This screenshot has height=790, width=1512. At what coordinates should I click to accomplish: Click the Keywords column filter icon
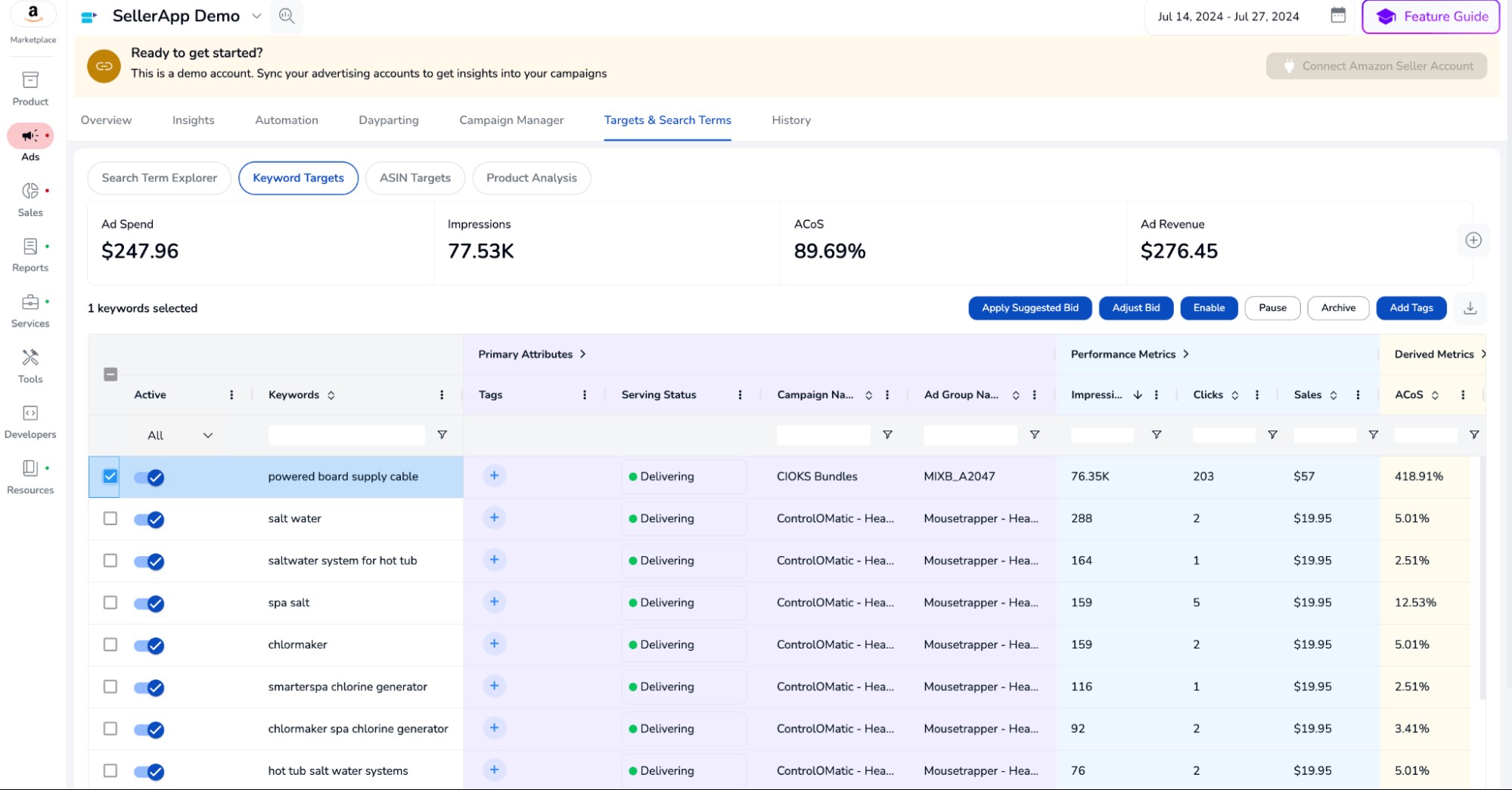[442, 435]
